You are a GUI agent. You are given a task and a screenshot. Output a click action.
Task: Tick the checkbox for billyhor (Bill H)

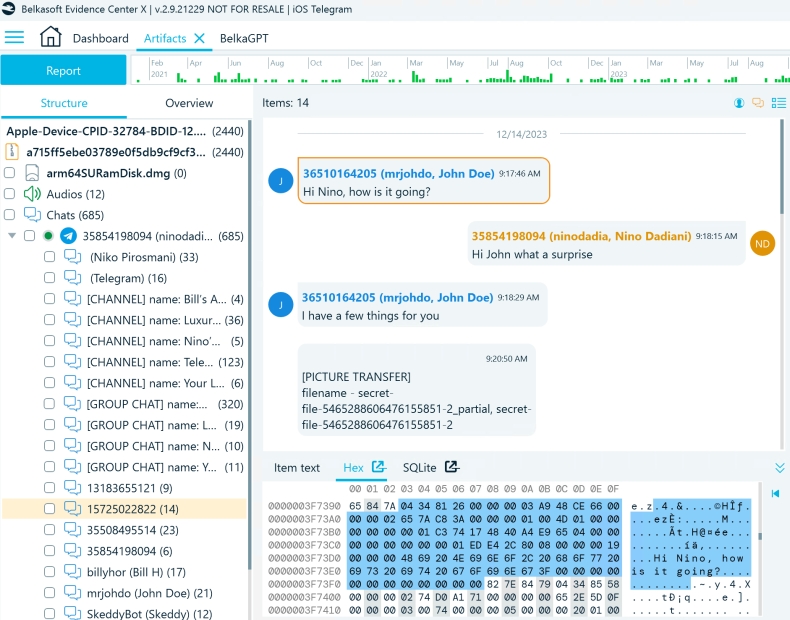click(49, 572)
